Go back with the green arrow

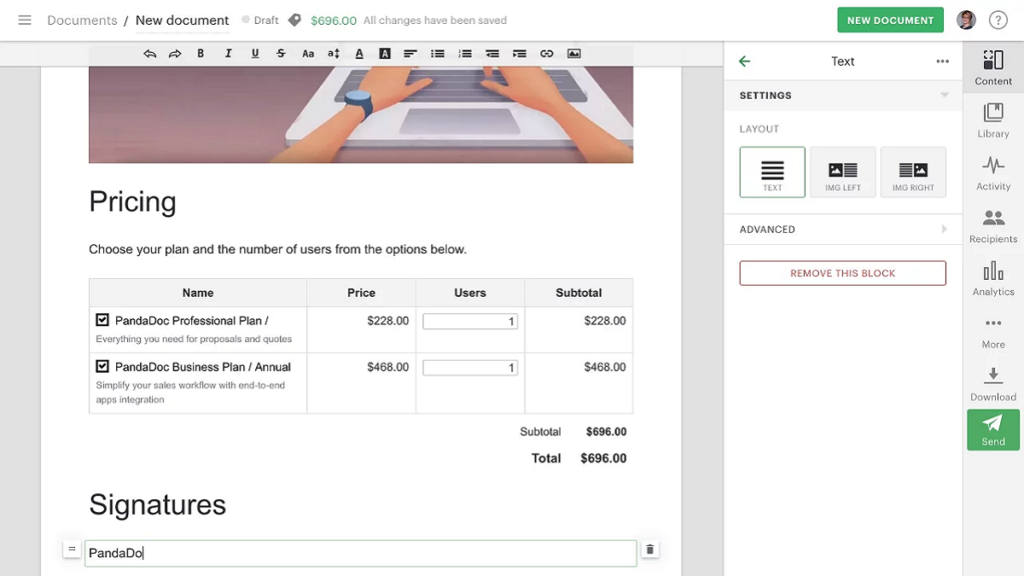point(744,61)
